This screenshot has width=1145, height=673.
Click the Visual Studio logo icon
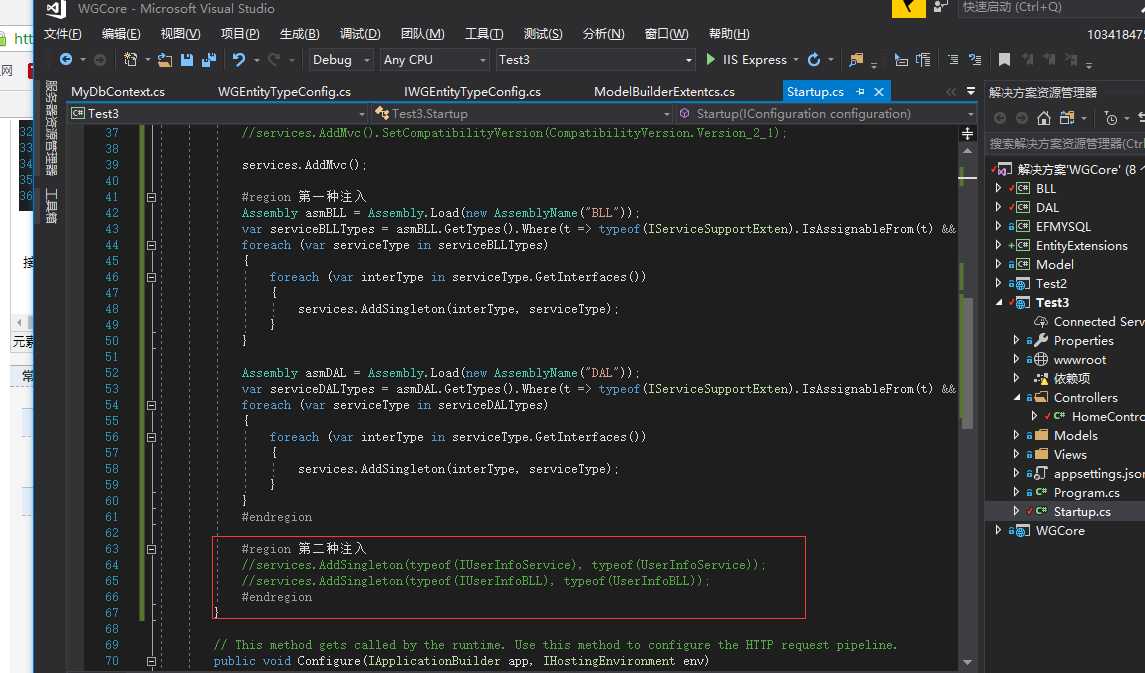[55, 9]
